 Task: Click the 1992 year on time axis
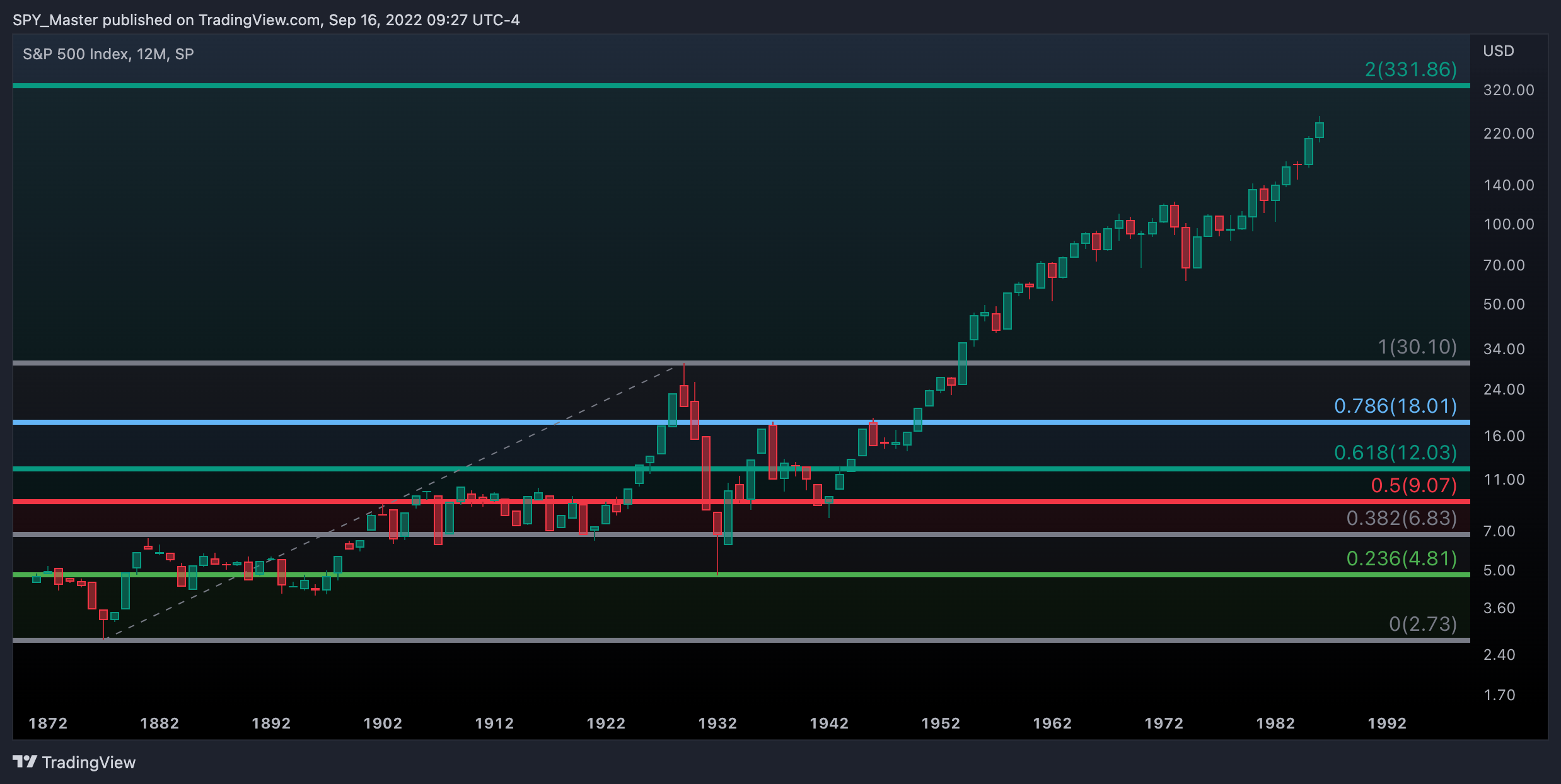[x=1387, y=723]
